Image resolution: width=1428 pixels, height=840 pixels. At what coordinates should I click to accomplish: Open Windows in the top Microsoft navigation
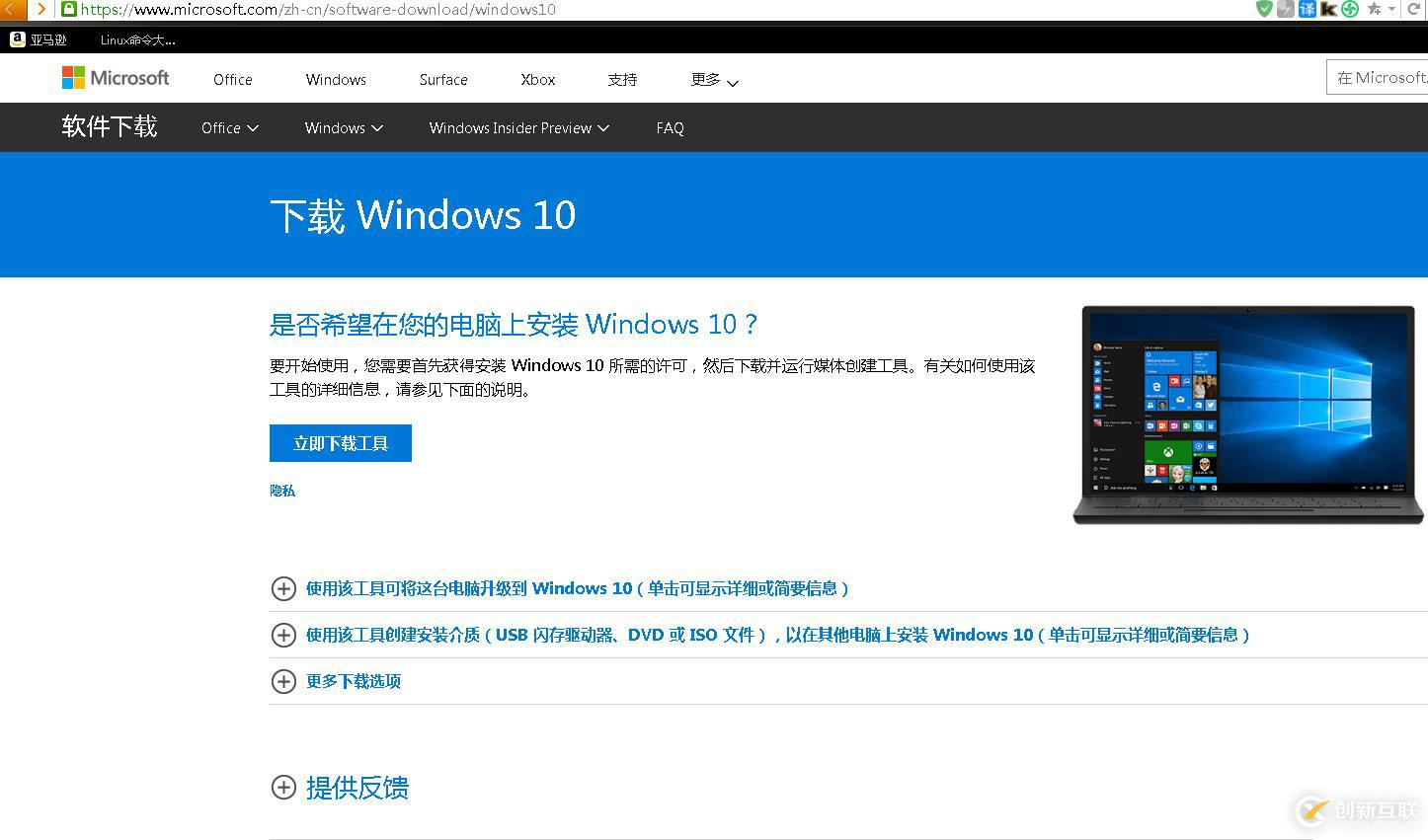click(336, 80)
